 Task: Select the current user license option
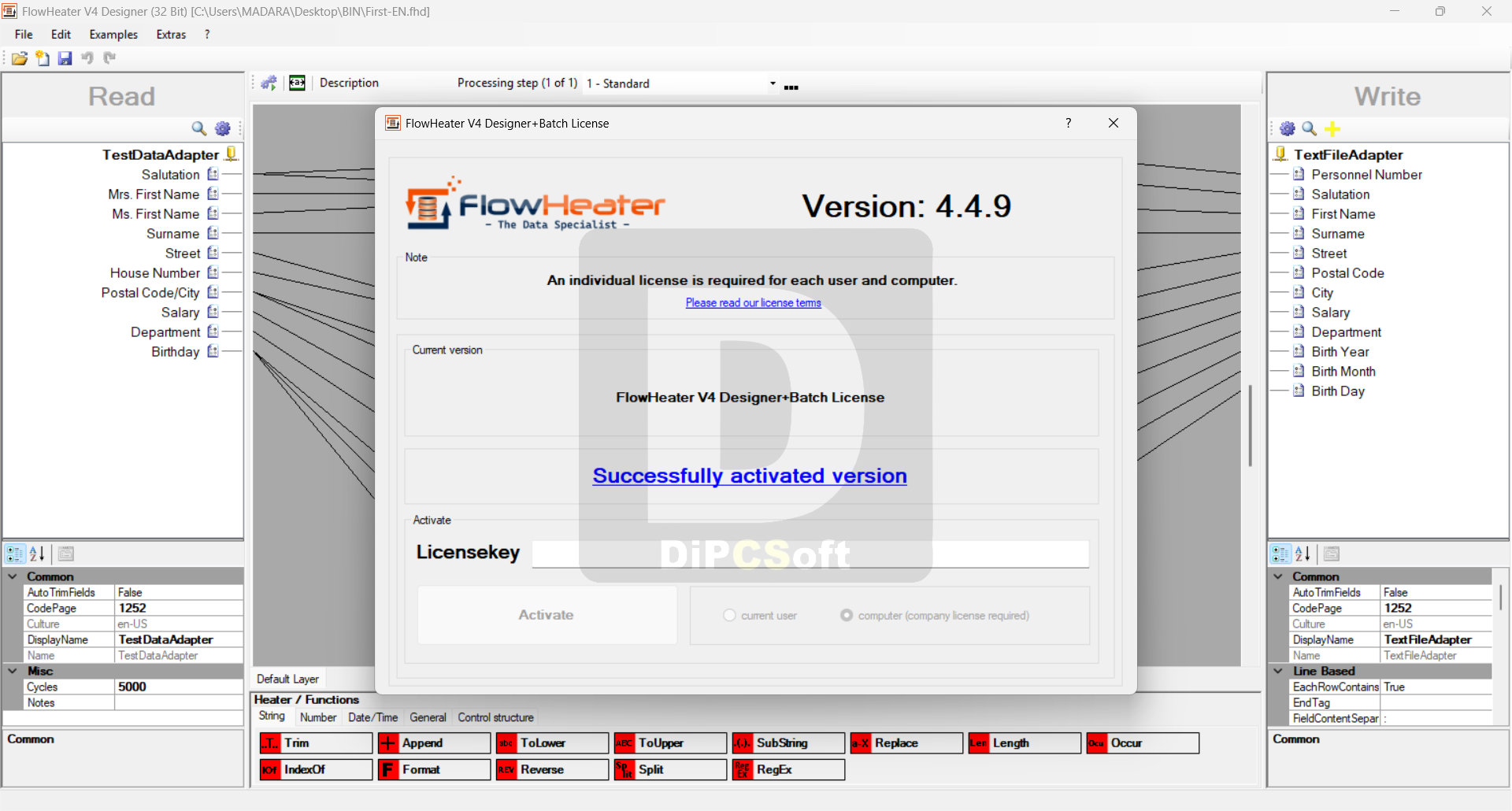pyautogui.click(x=729, y=615)
